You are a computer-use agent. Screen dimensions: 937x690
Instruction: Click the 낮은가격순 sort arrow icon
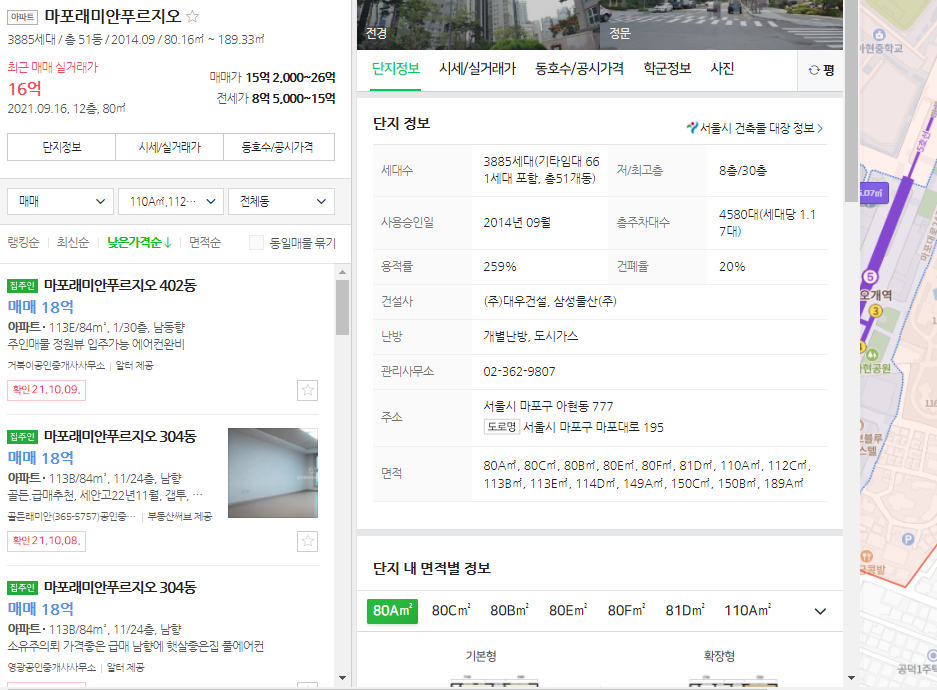tap(168, 243)
